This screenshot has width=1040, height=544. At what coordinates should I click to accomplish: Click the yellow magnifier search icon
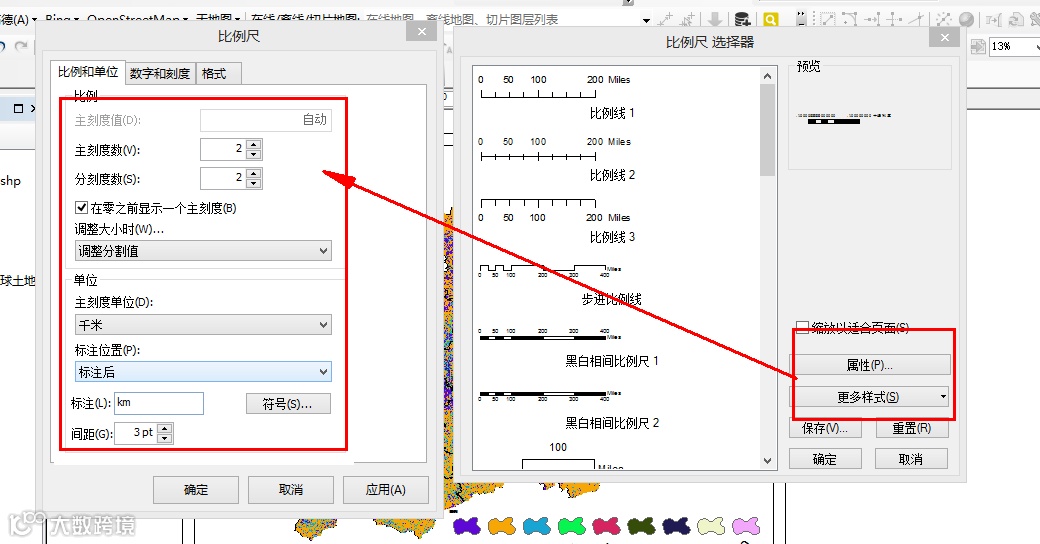click(770, 19)
